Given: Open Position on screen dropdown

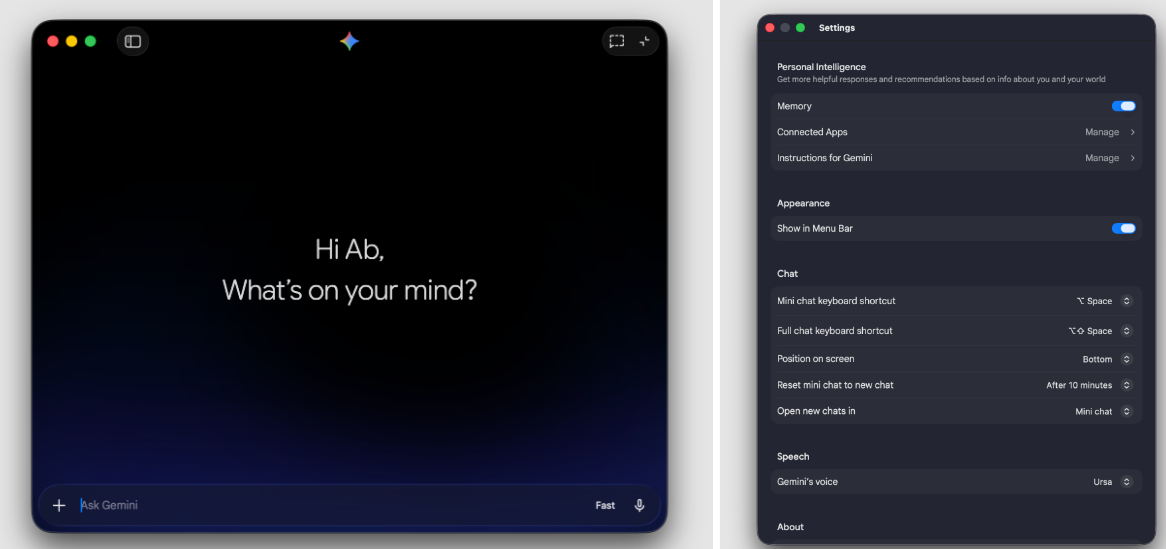Looking at the screenshot, I should [x=1126, y=359].
